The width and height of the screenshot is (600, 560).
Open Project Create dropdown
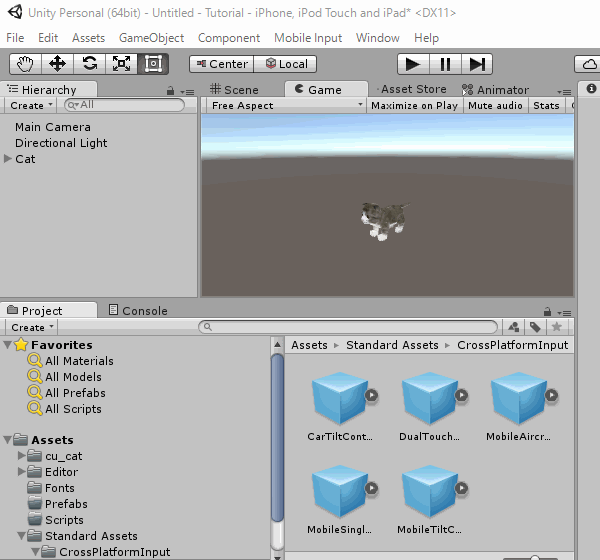pos(31,327)
